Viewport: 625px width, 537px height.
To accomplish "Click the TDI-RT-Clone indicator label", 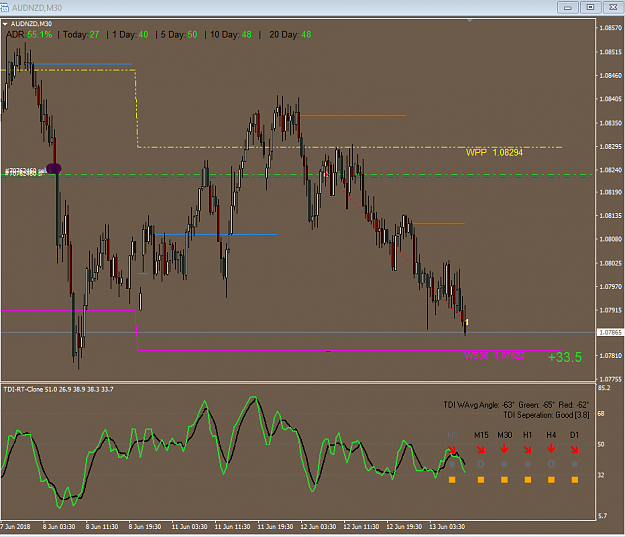I will coord(59,389).
